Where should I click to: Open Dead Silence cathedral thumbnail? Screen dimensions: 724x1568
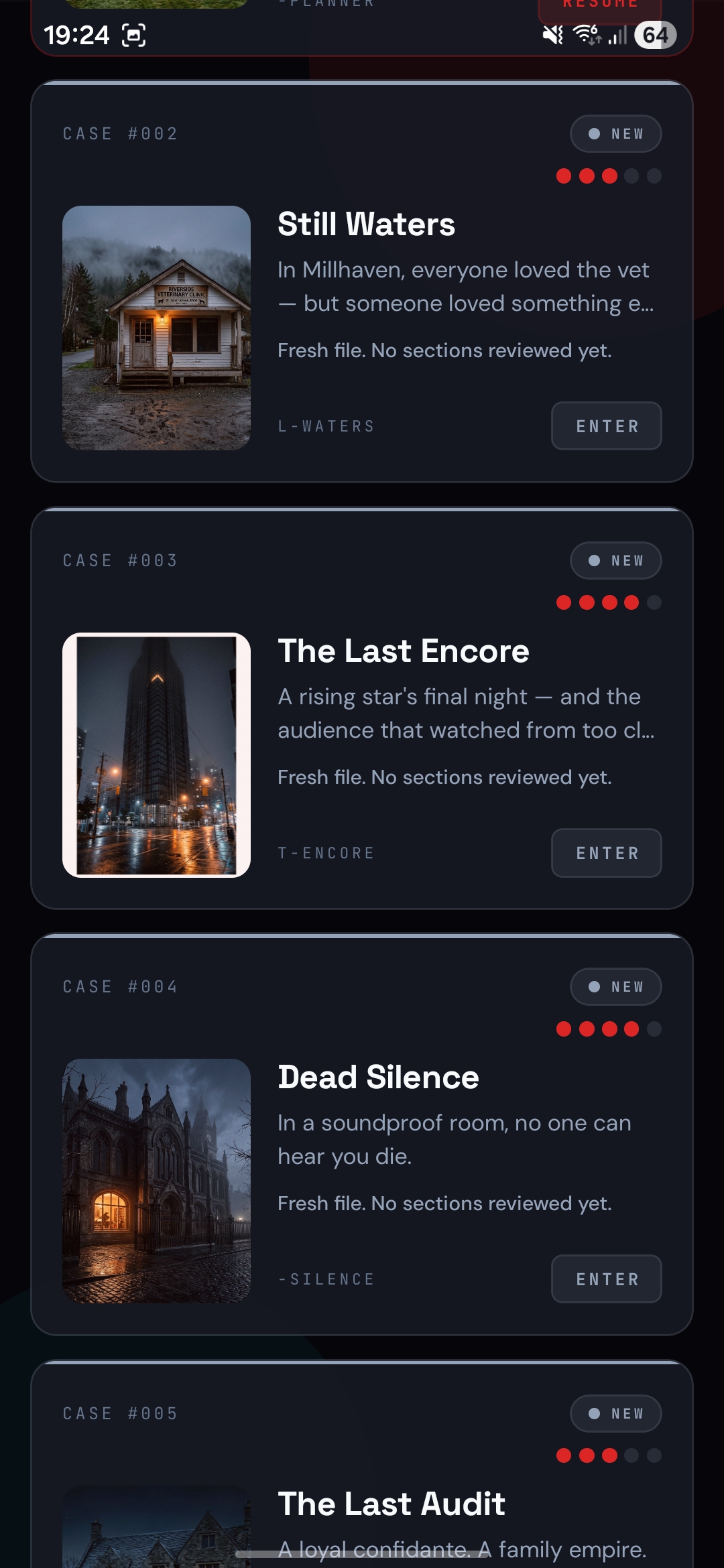pyautogui.click(x=156, y=1181)
